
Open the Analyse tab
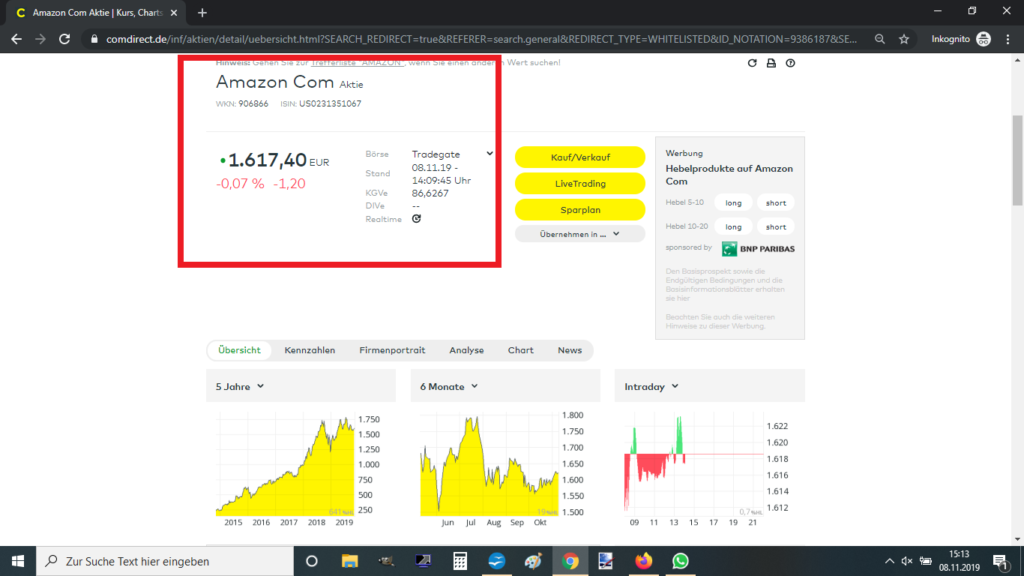466,350
